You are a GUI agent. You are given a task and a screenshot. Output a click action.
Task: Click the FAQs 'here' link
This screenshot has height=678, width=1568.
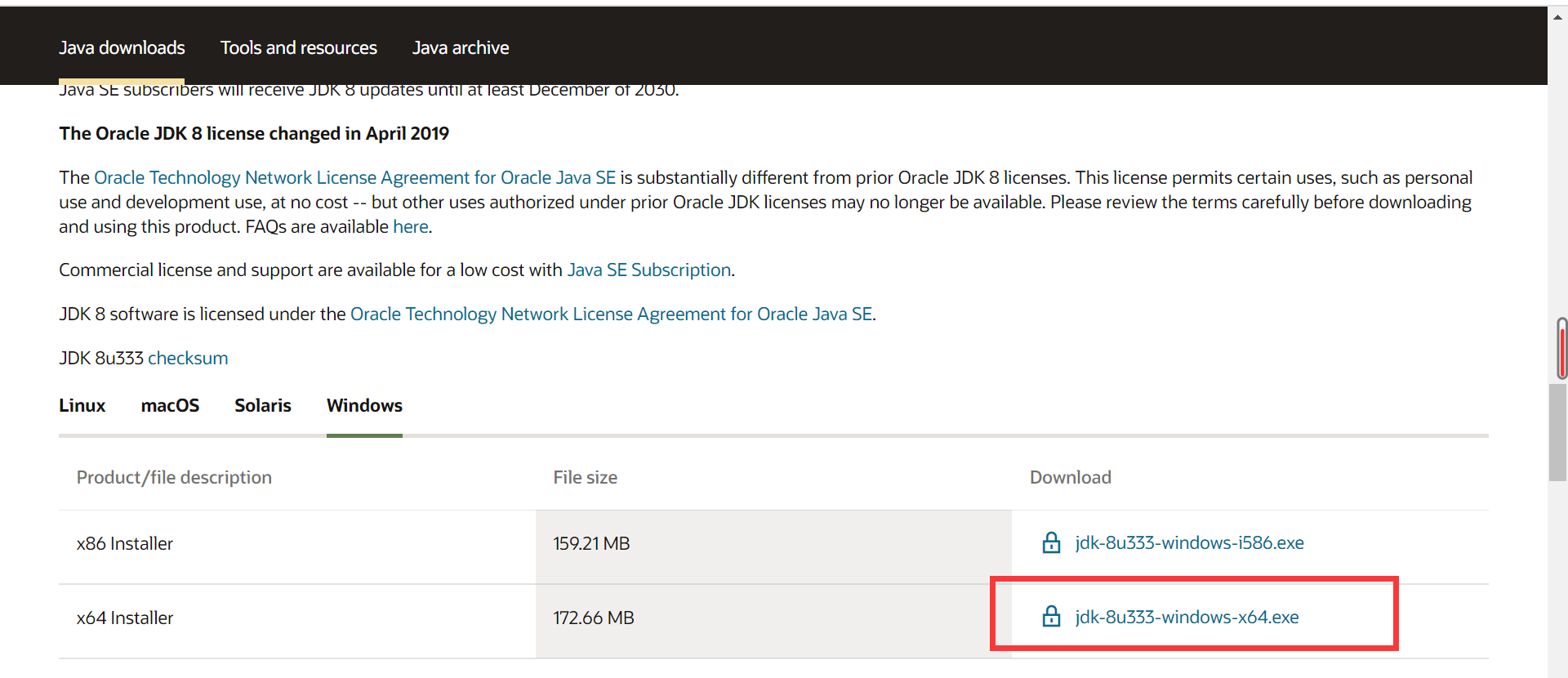411,227
